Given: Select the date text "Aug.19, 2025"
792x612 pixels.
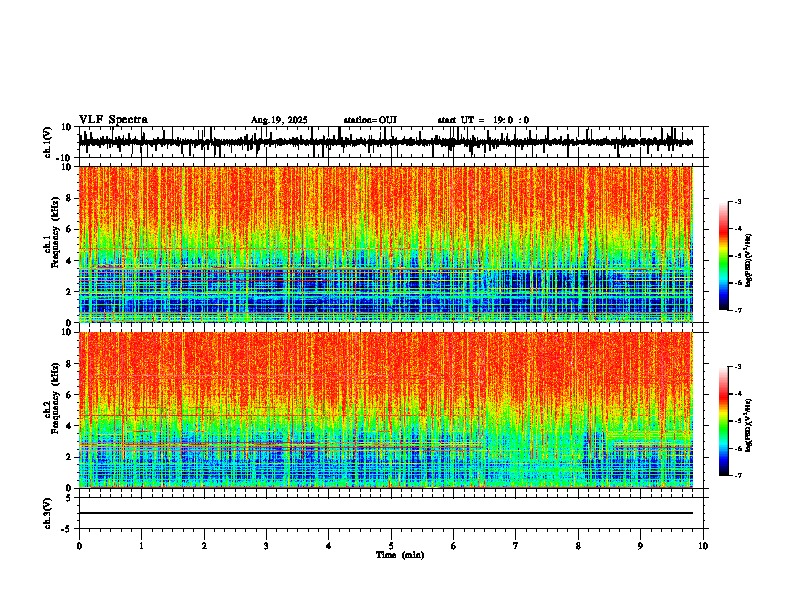Looking at the screenshot, I should [279, 120].
